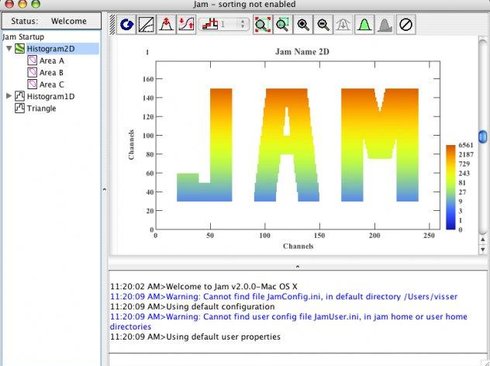
Task: Click the auto-scale counts peak icon
Action: (x=166, y=24)
